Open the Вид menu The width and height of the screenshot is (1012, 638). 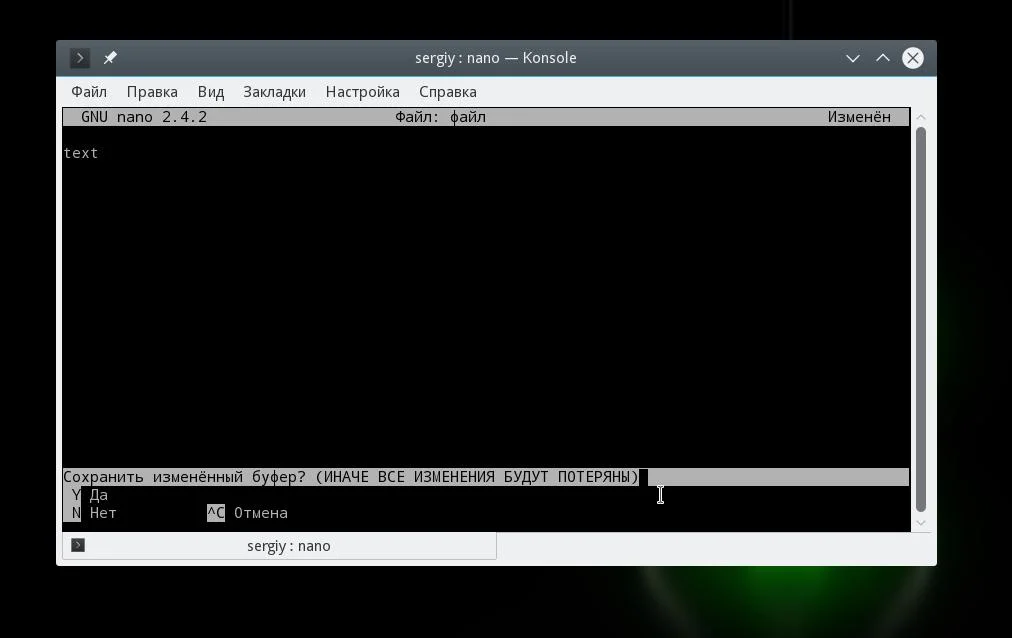pyautogui.click(x=210, y=92)
